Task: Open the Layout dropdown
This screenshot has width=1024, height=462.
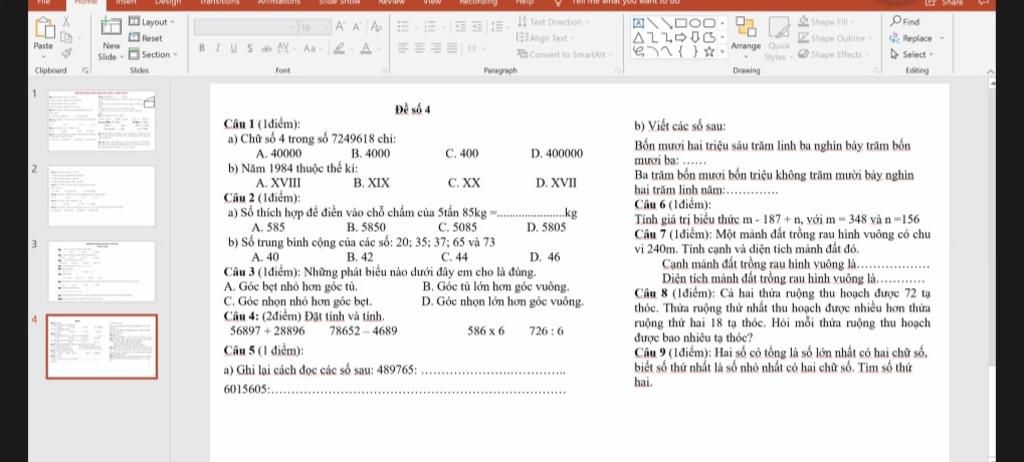Action: (x=152, y=22)
